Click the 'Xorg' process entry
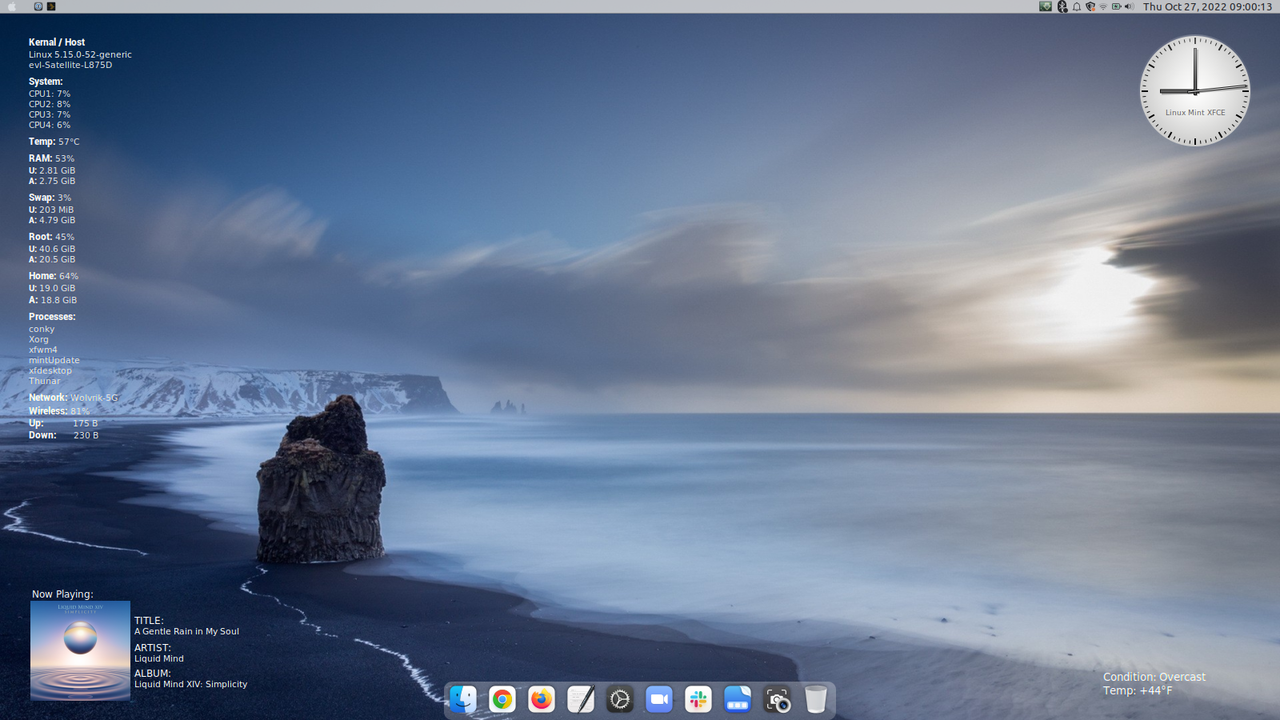Image resolution: width=1280 pixels, height=720 pixels. click(39, 339)
